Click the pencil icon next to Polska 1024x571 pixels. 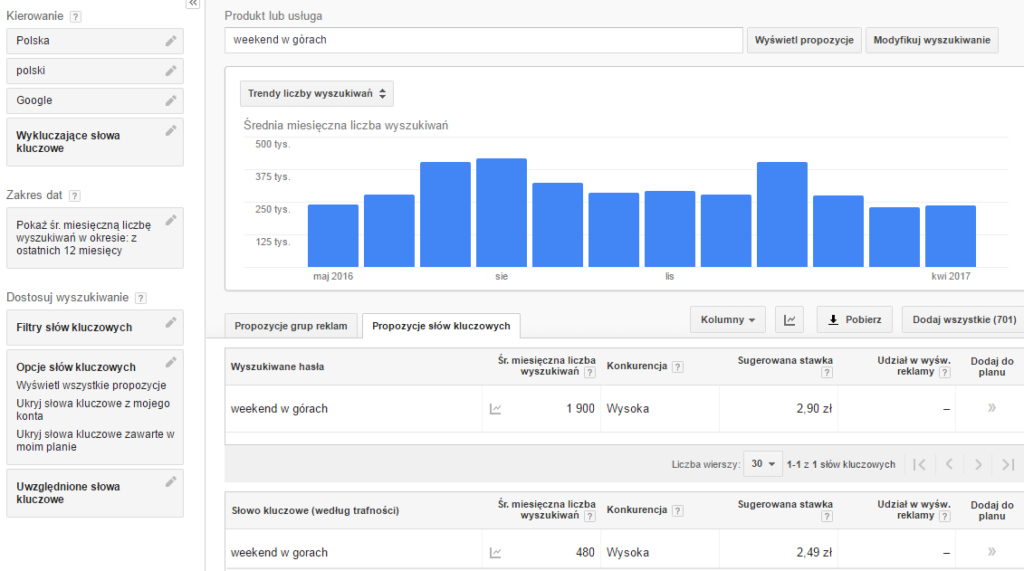click(171, 41)
